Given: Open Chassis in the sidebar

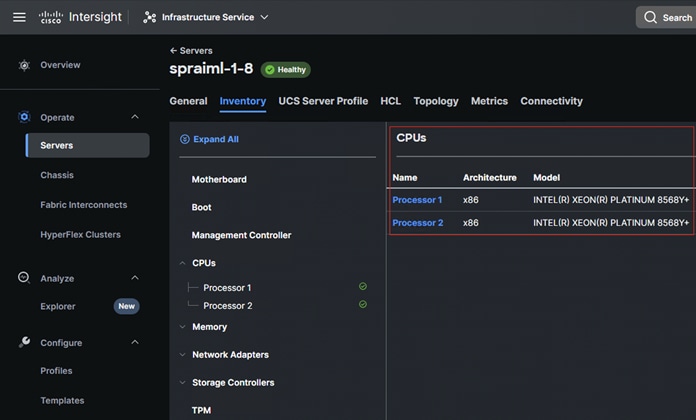Looking at the screenshot, I should tap(57, 175).
